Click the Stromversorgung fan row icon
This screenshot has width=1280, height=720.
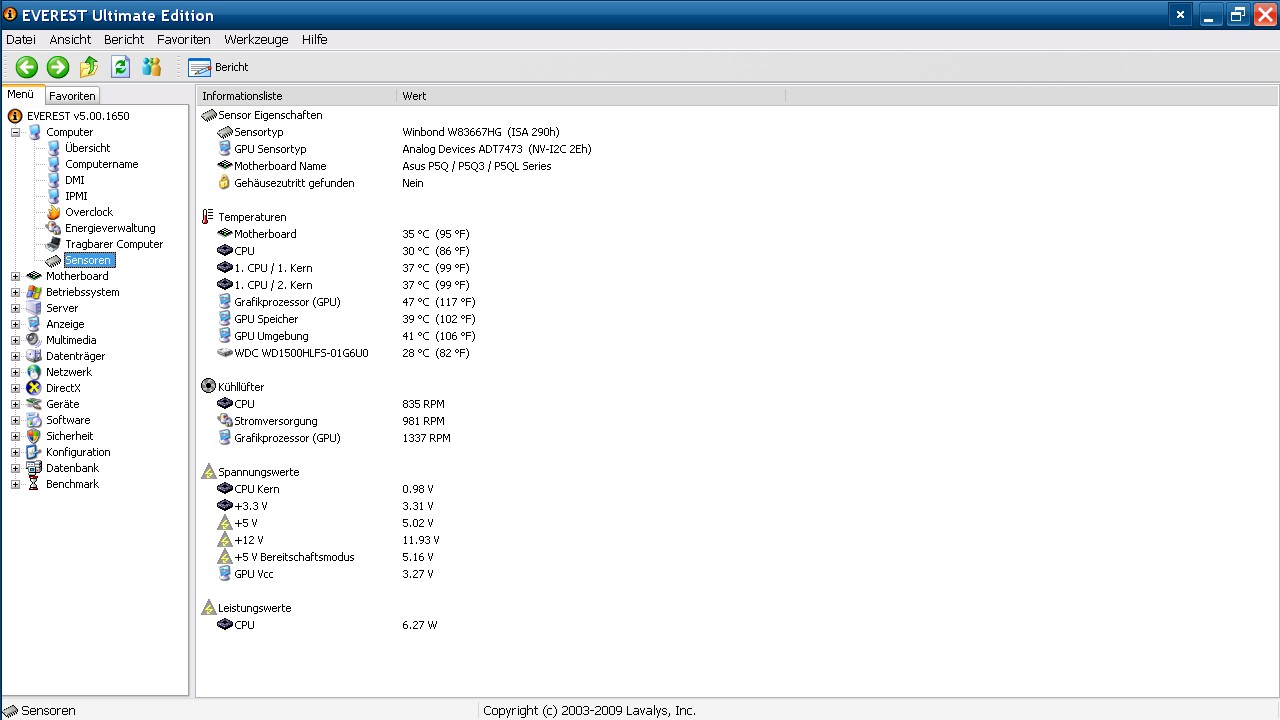pos(224,421)
